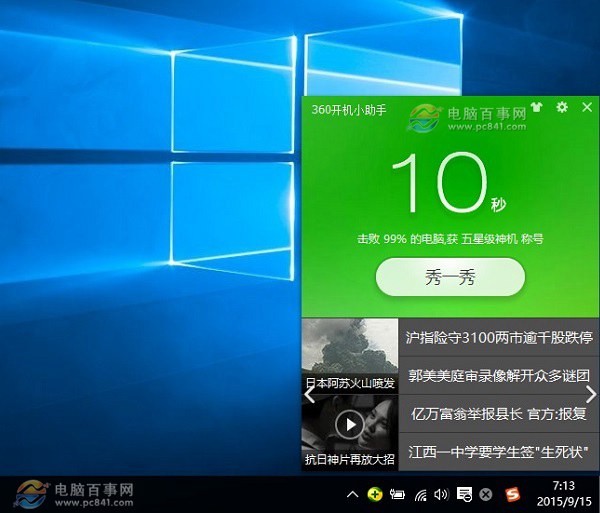Open settings gear in 360开机小助手

[x=562, y=107]
